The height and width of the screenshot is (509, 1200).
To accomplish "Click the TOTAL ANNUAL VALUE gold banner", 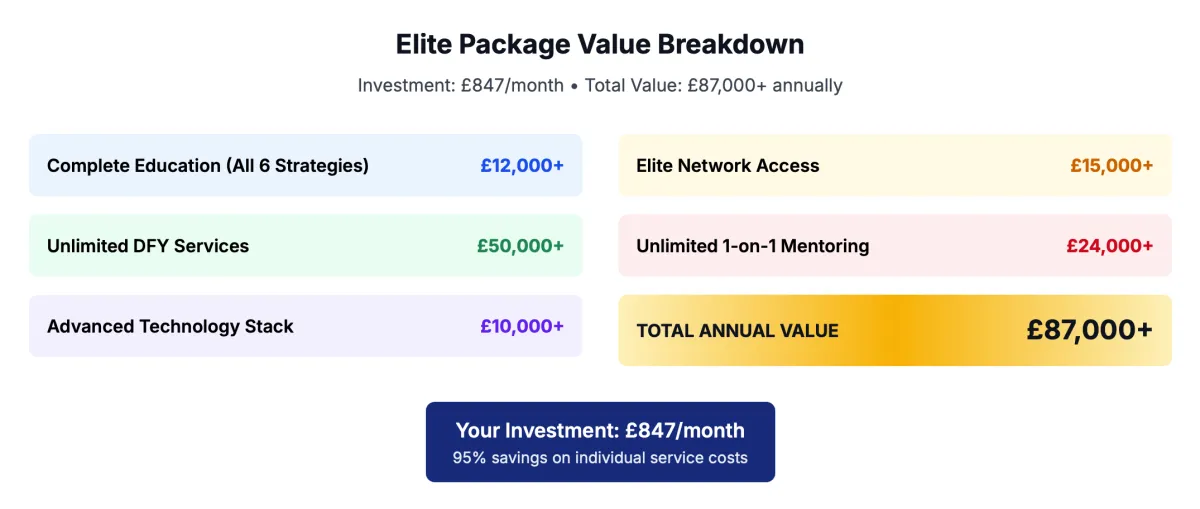I will [x=895, y=330].
